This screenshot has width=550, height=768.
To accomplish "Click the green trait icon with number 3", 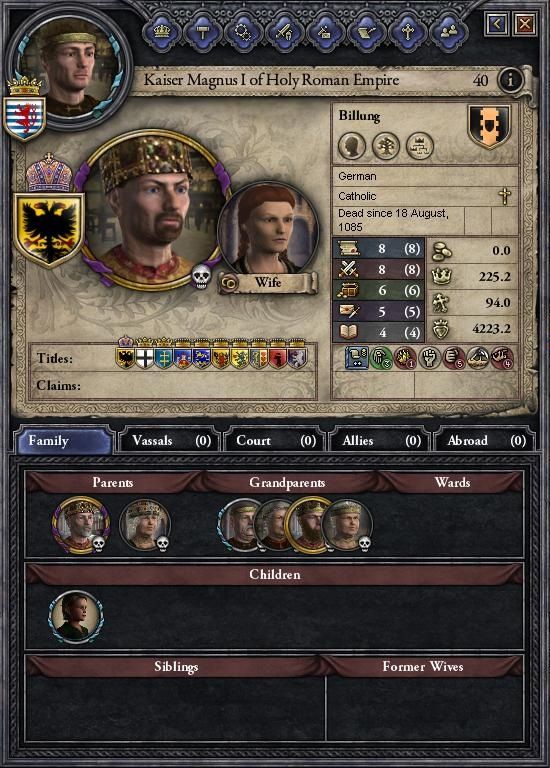I will point(381,358).
